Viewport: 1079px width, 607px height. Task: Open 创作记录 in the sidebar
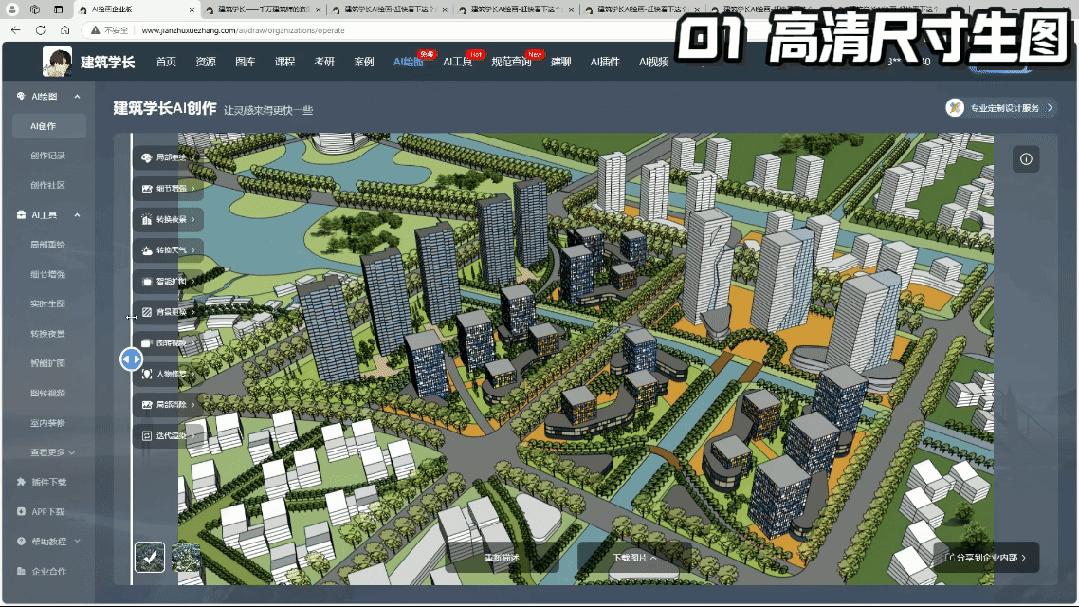coord(47,156)
